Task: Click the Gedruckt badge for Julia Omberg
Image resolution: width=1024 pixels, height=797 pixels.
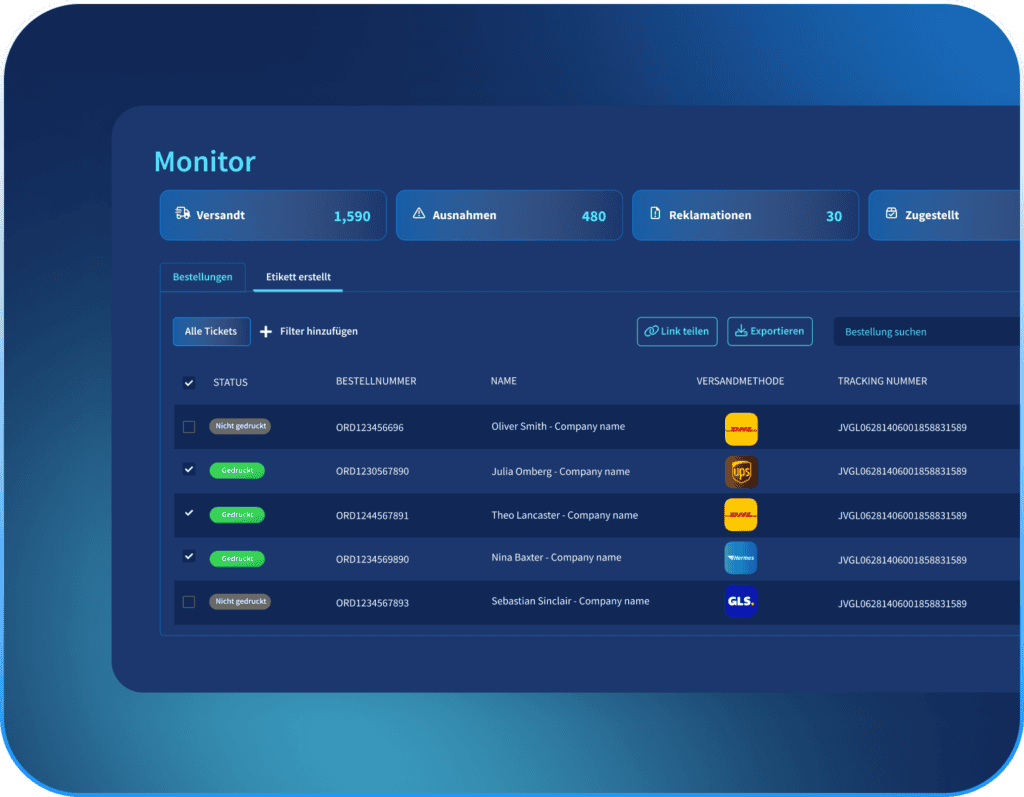Action: [x=237, y=470]
